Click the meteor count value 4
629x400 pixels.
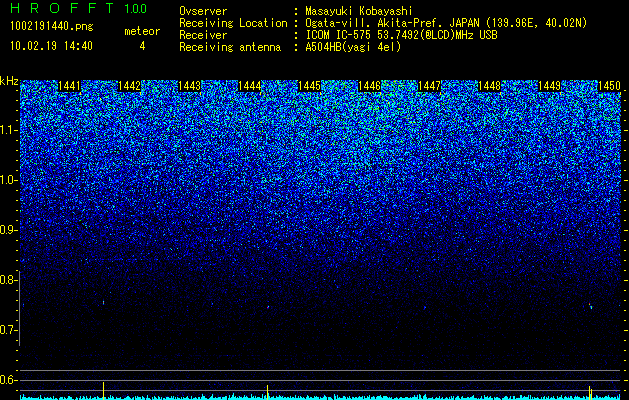(142, 46)
